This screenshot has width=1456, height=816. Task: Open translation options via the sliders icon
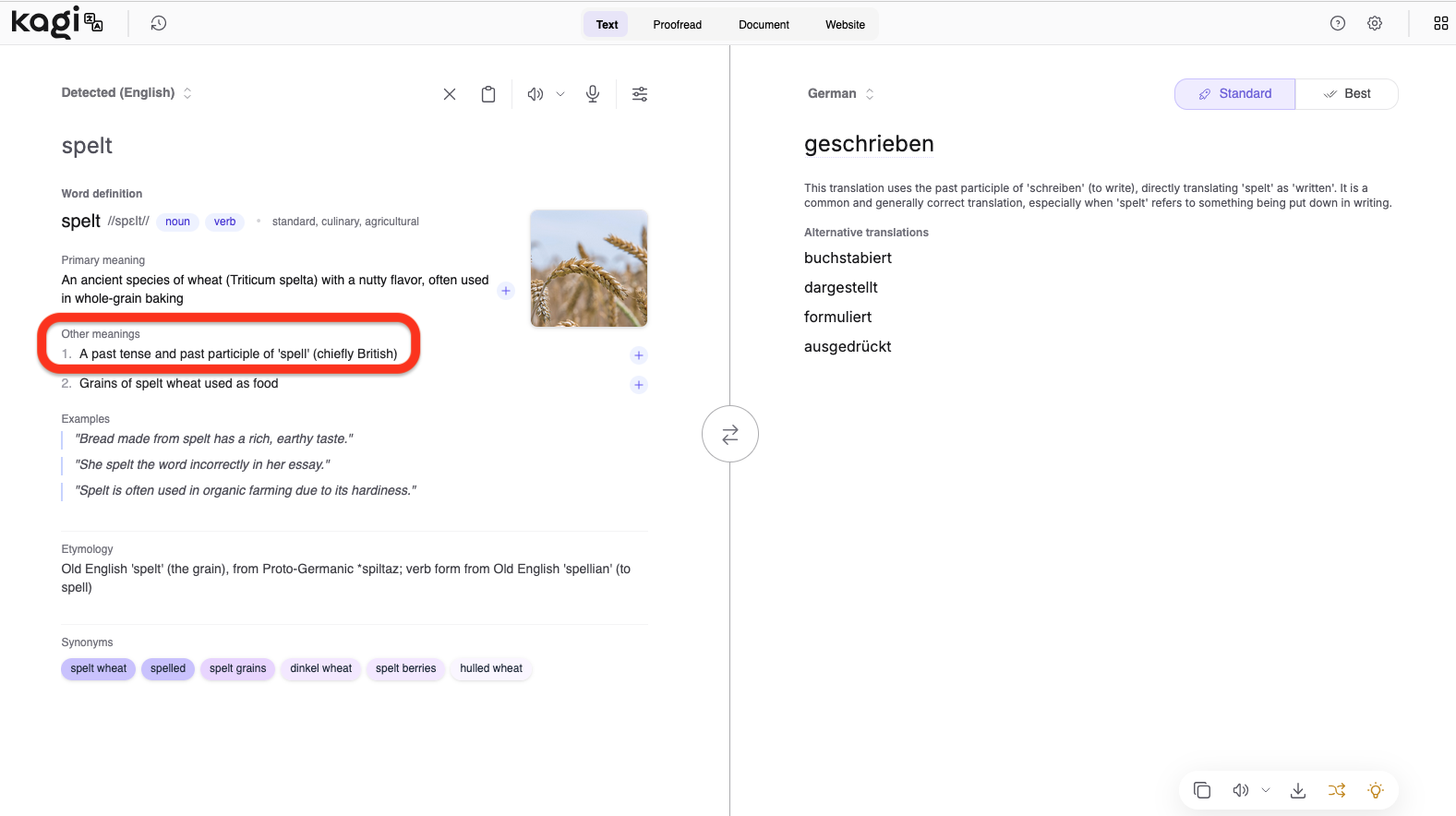point(640,94)
